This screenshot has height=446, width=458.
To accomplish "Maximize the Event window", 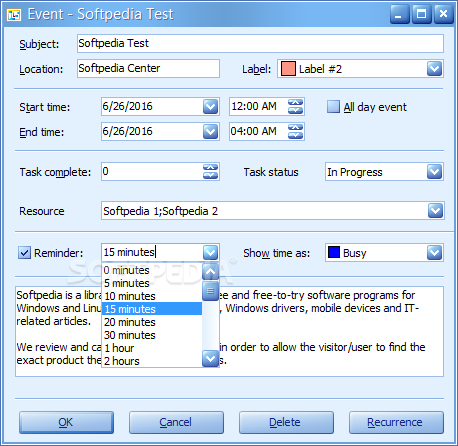I will coord(421,14).
